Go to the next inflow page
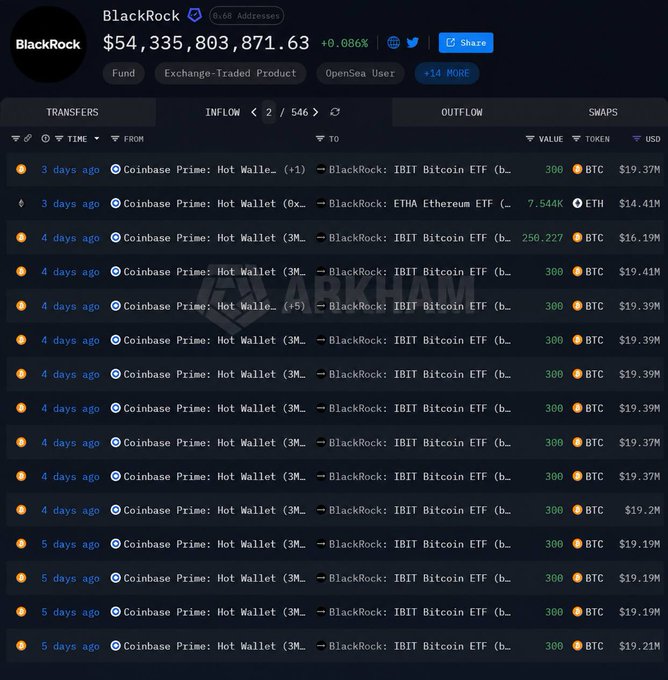The height and width of the screenshot is (680, 668). (x=315, y=112)
